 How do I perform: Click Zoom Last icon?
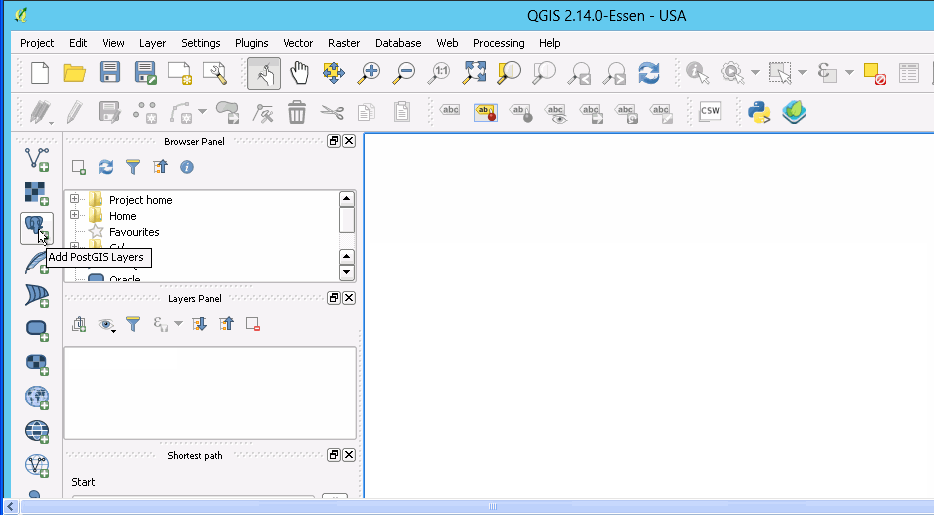(x=579, y=73)
